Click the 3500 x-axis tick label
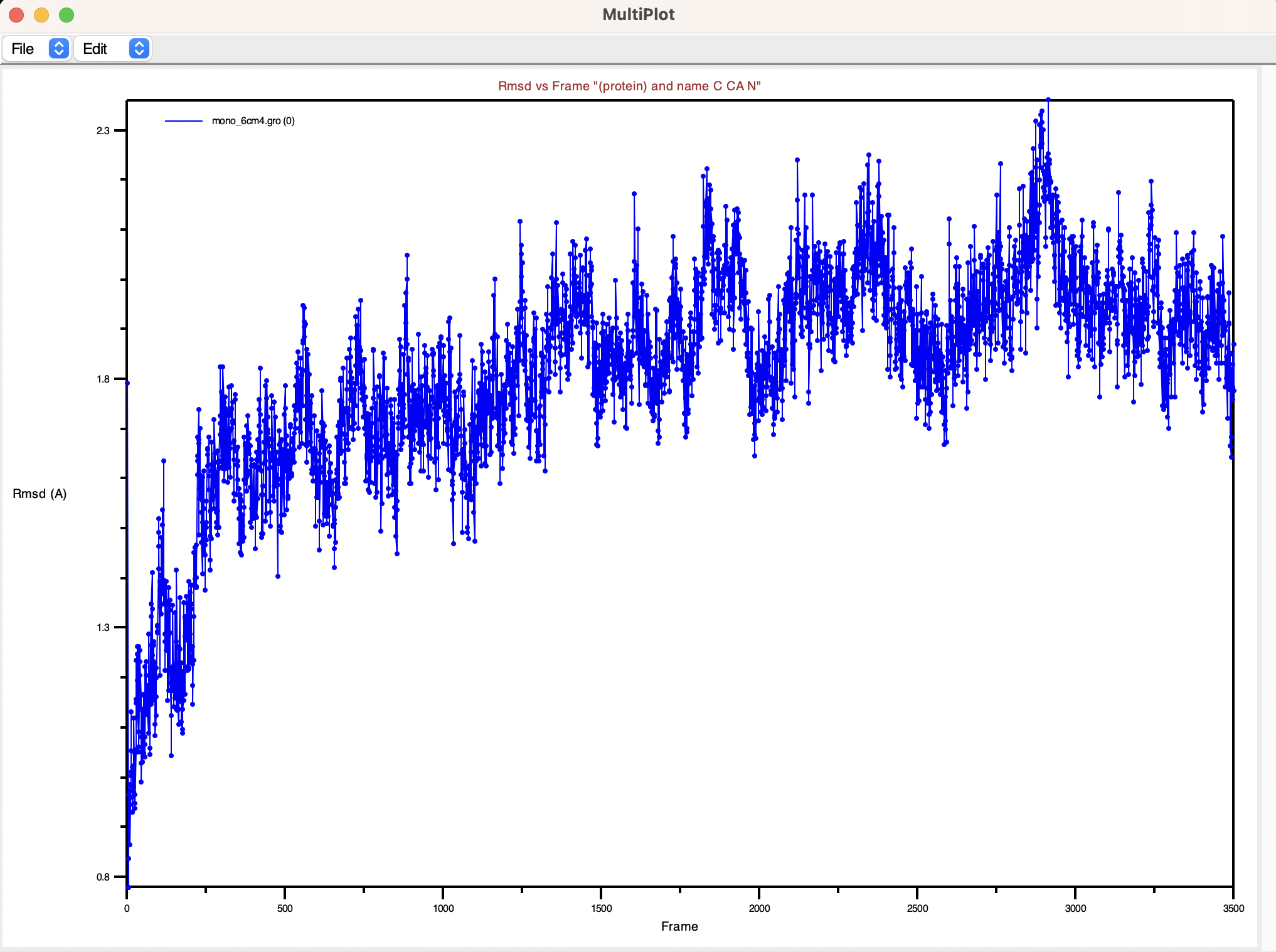Image resolution: width=1276 pixels, height=952 pixels. [1233, 908]
